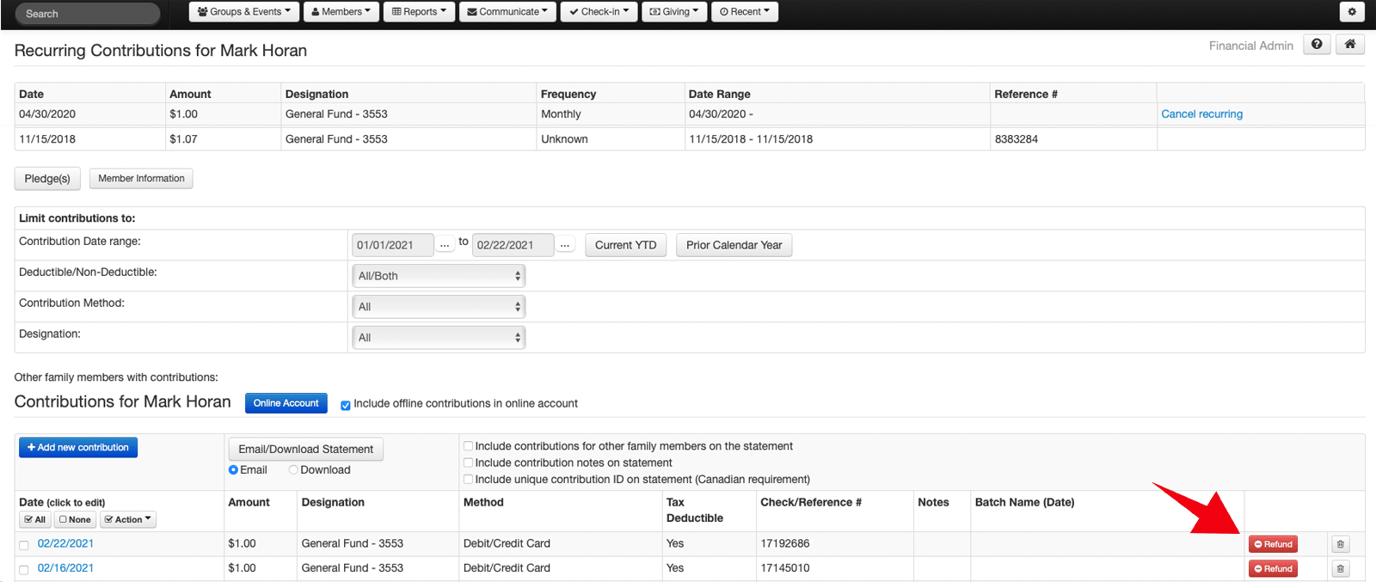The height and width of the screenshot is (582, 1376).
Task: Switch to Member Information
Action: pyautogui.click(x=140, y=178)
